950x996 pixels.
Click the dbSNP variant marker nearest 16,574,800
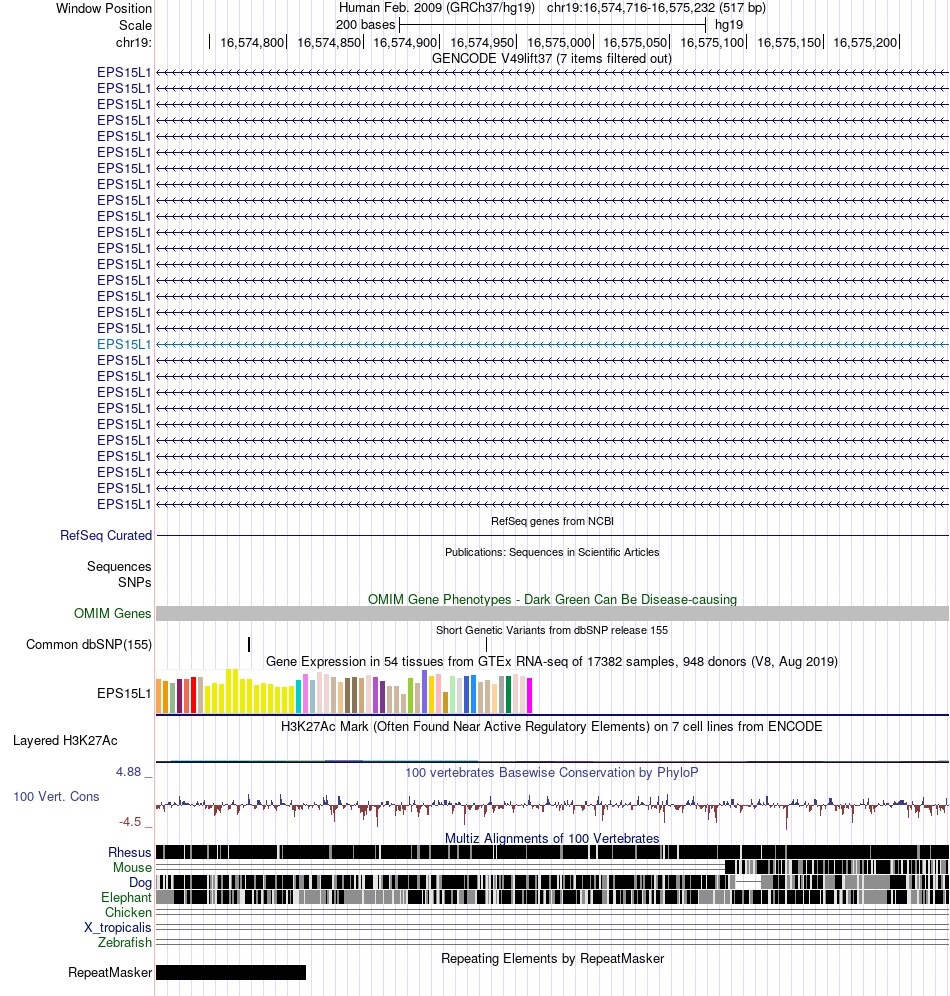point(249,645)
